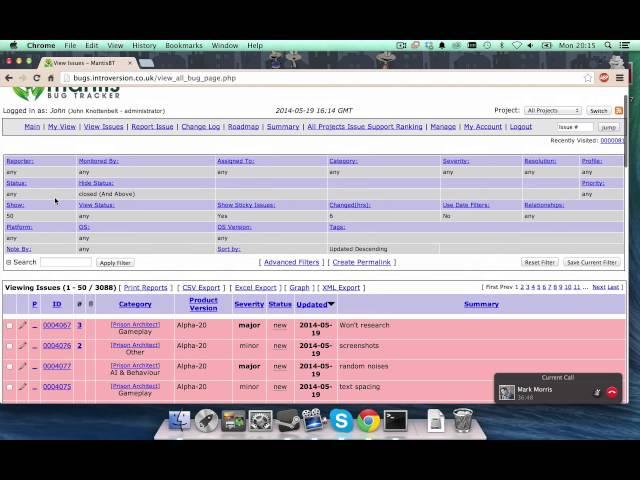The height and width of the screenshot is (480, 640).
Task: Tick the checkbox for issue 0004077
Action: coord(9,367)
